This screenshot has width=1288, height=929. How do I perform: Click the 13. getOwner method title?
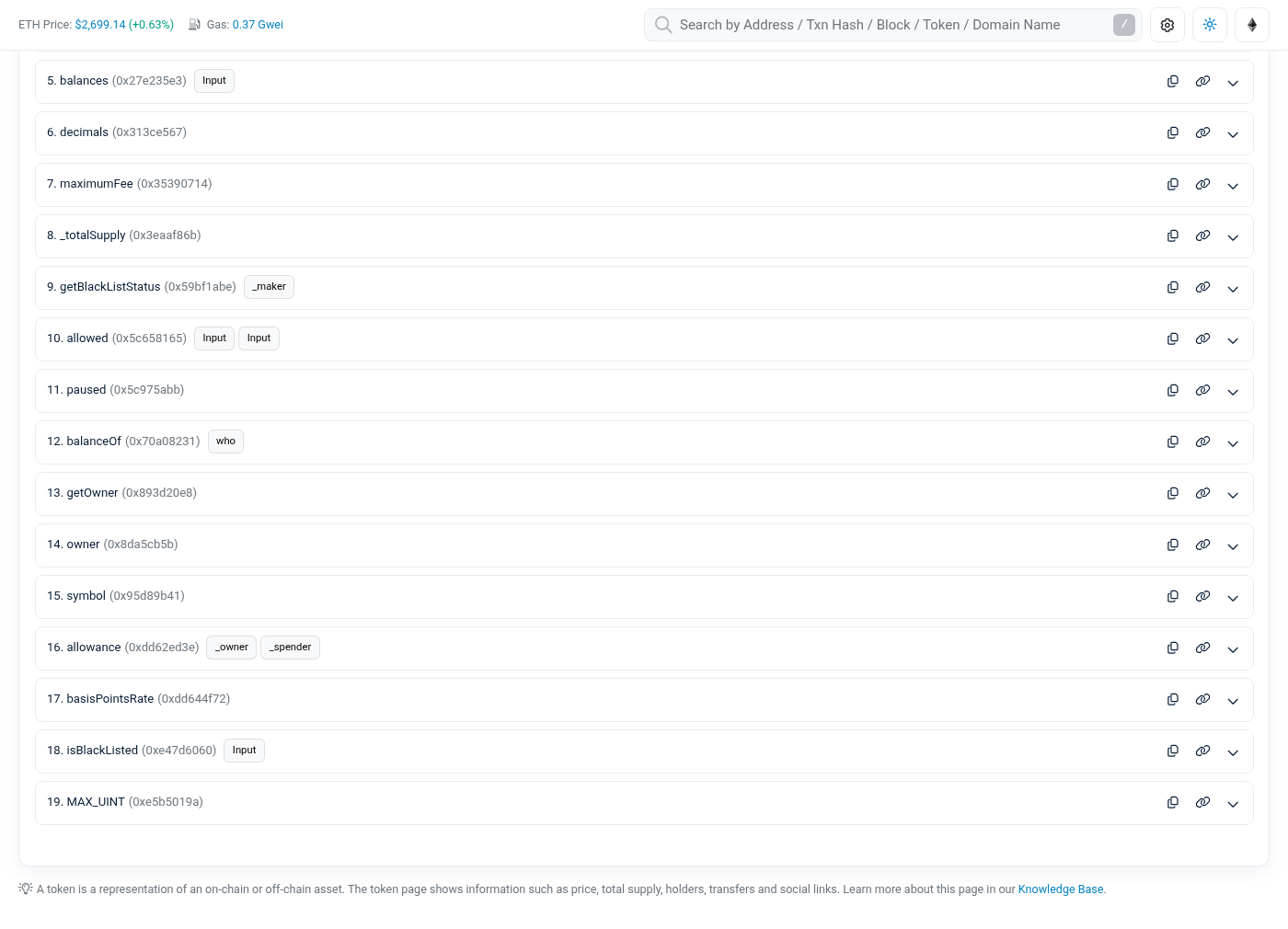point(122,493)
